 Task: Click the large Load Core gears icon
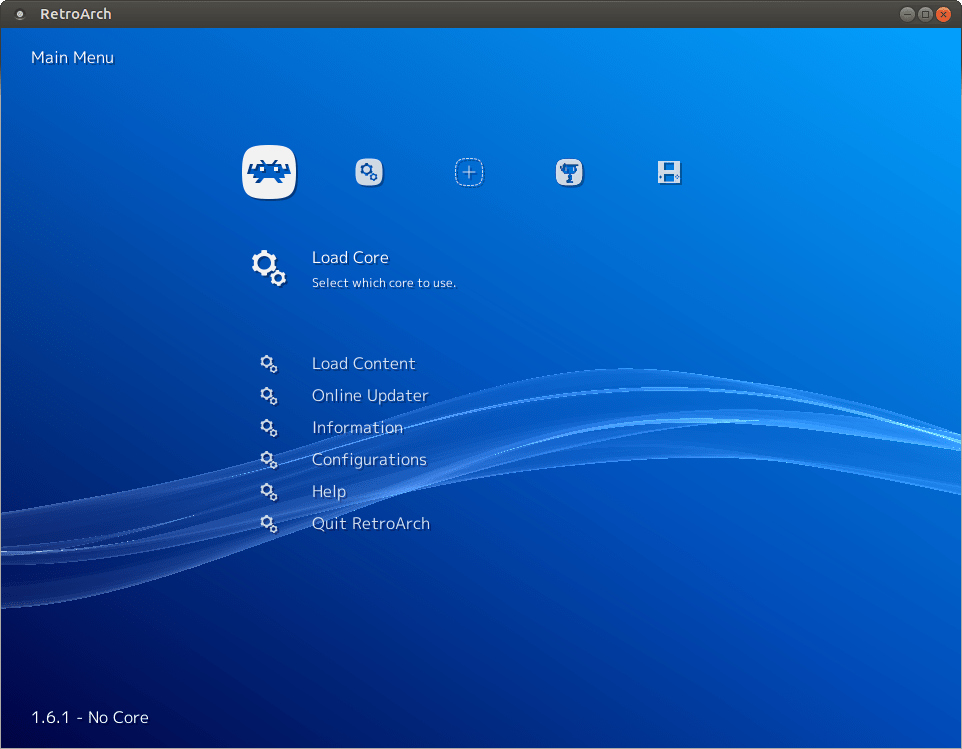[267, 267]
